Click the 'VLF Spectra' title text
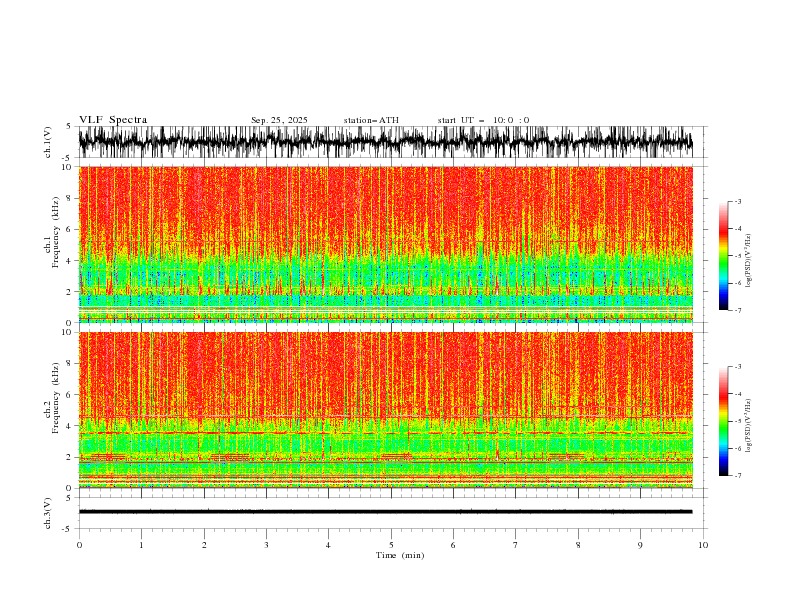Viewport: 792px width, 612px height. pyautogui.click(x=113, y=120)
